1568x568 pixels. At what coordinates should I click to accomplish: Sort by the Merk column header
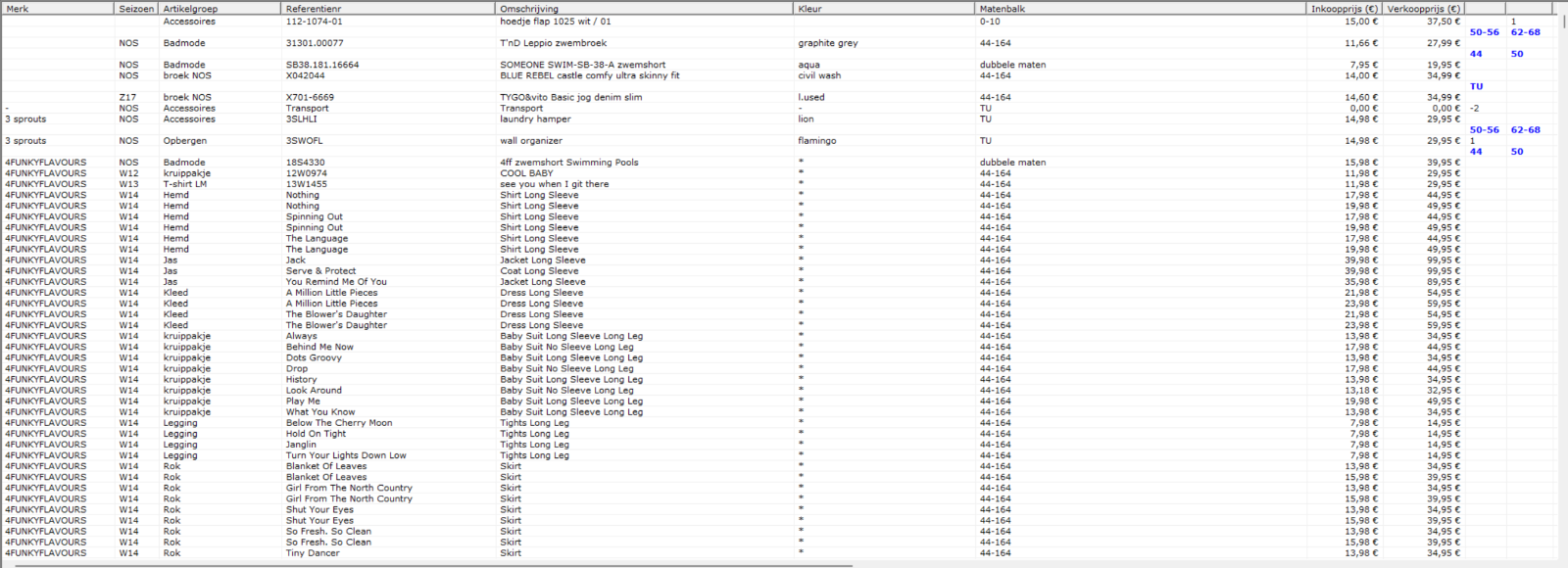[x=57, y=8]
